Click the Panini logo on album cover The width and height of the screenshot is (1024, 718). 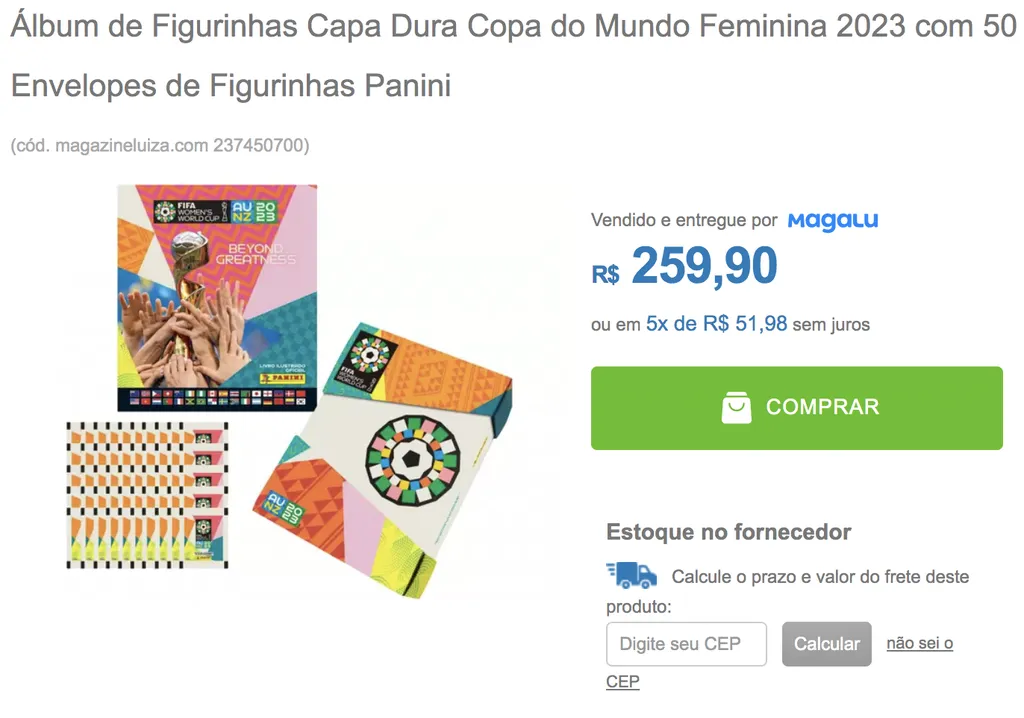(x=281, y=378)
